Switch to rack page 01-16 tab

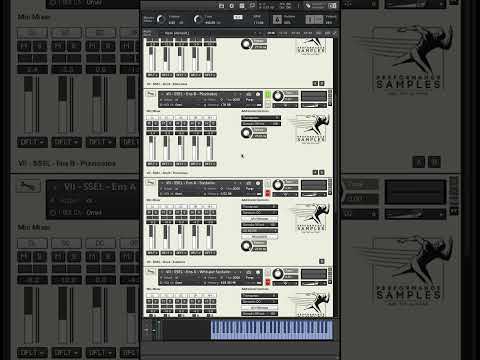point(271,33)
